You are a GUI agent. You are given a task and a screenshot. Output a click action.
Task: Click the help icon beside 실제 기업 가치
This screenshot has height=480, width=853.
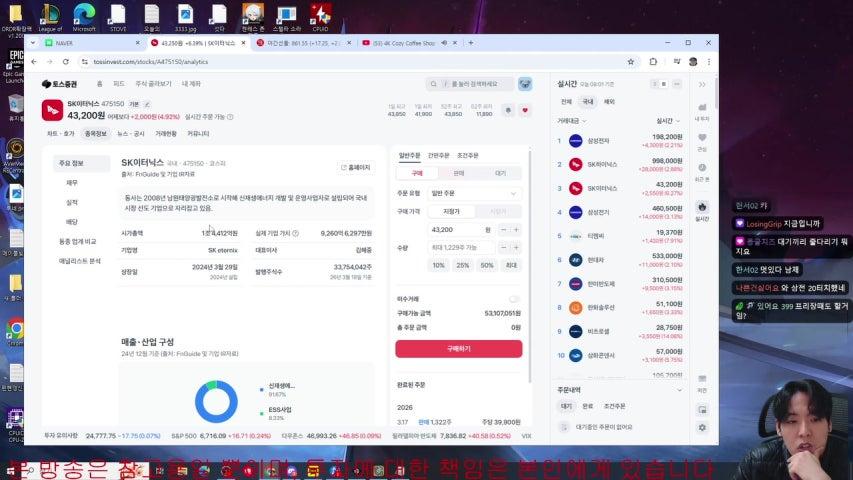tap(295, 233)
